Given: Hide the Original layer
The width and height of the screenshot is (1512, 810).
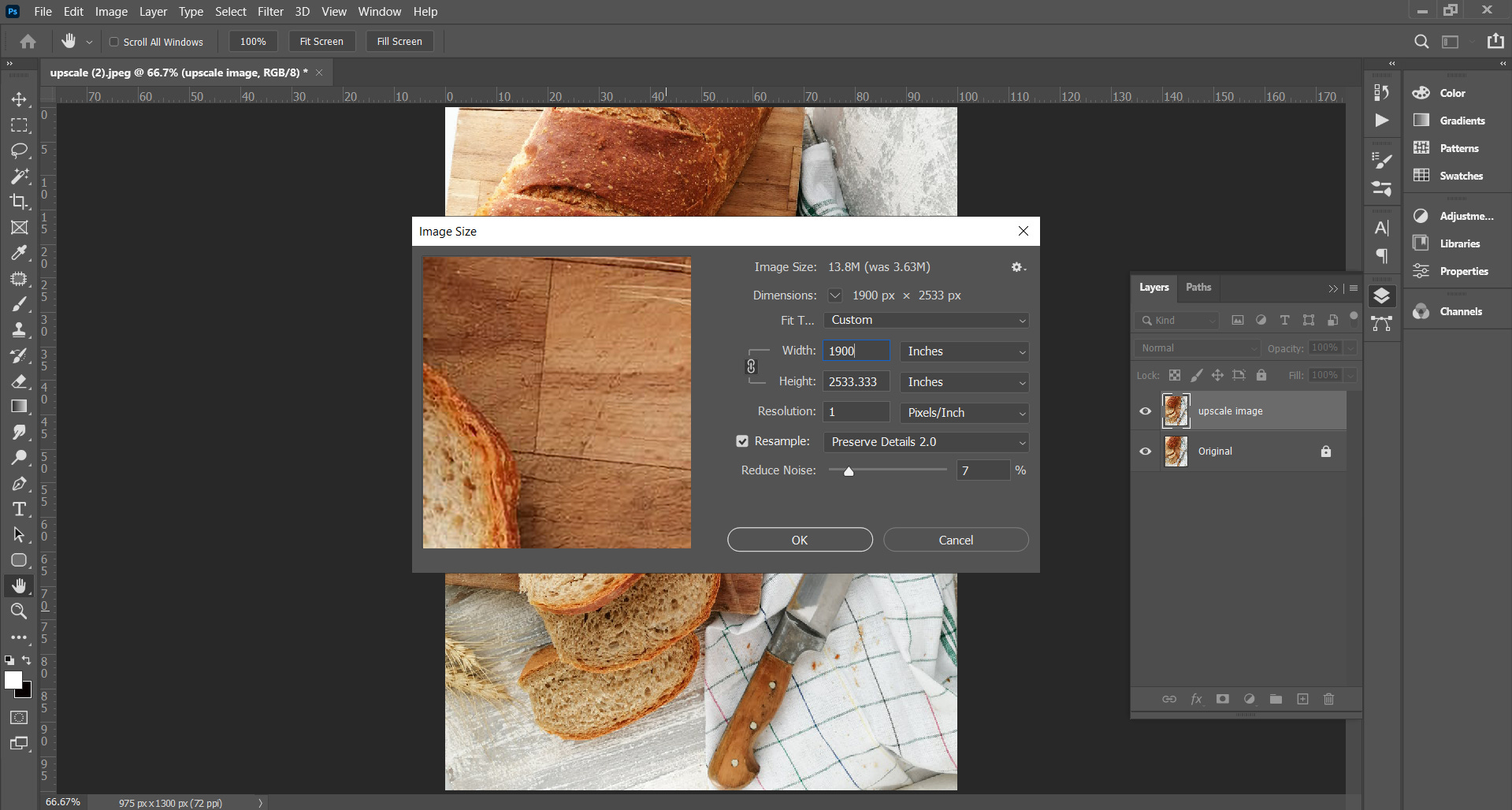Looking at the screenshot, I should tap(1146, 451).
